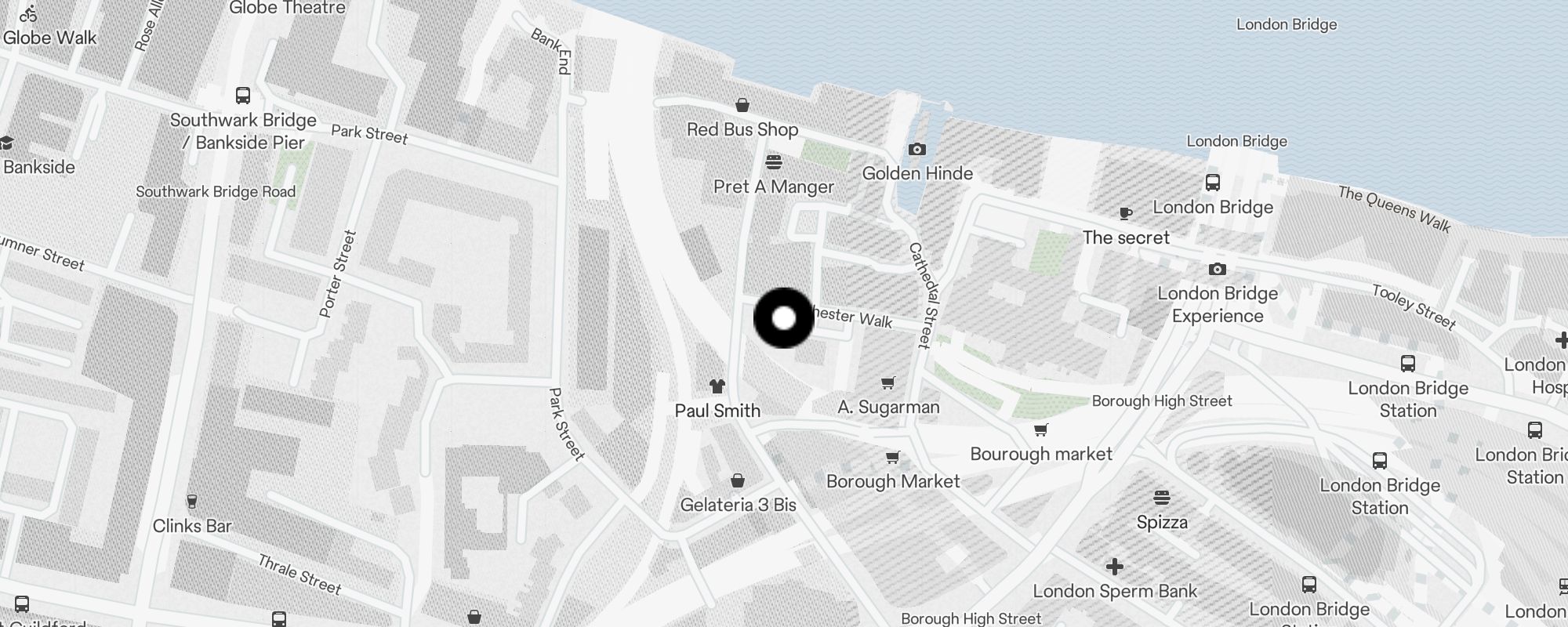Open the Pret A Manger burger icon
The height and width of the screenshot is (627, 1568).
coord(774,162)
